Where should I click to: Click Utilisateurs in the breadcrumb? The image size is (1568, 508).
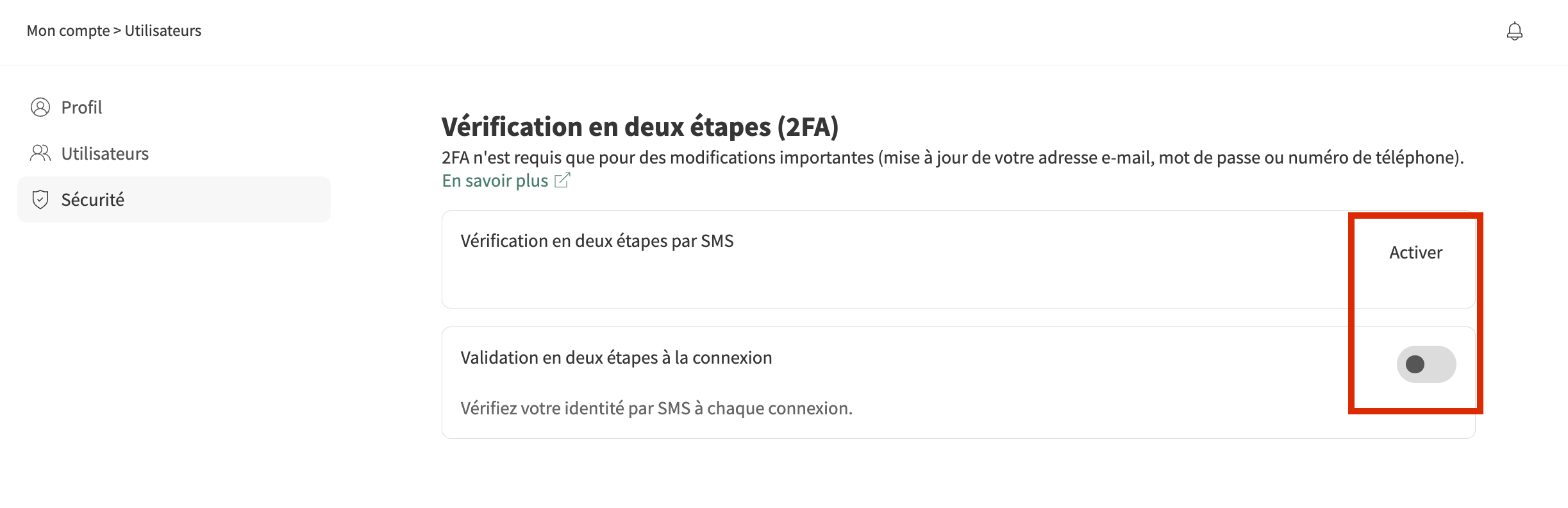point(163,31)
